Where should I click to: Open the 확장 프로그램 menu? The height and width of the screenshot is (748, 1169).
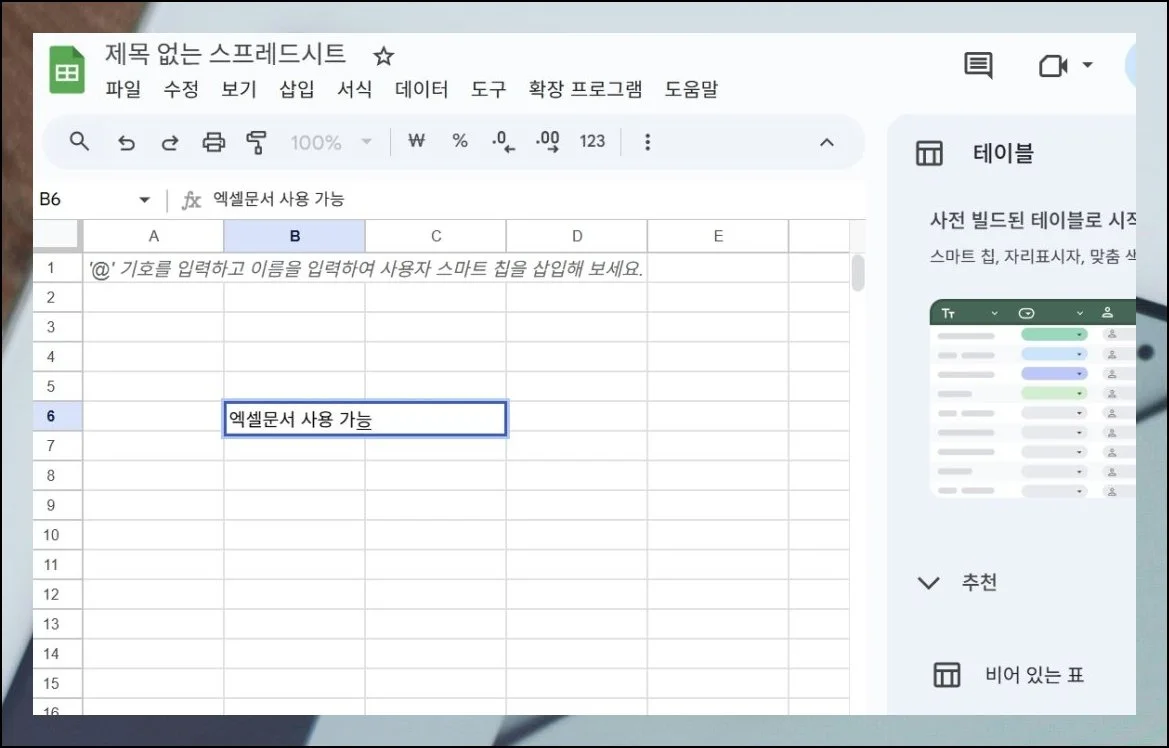click(586, 89)
